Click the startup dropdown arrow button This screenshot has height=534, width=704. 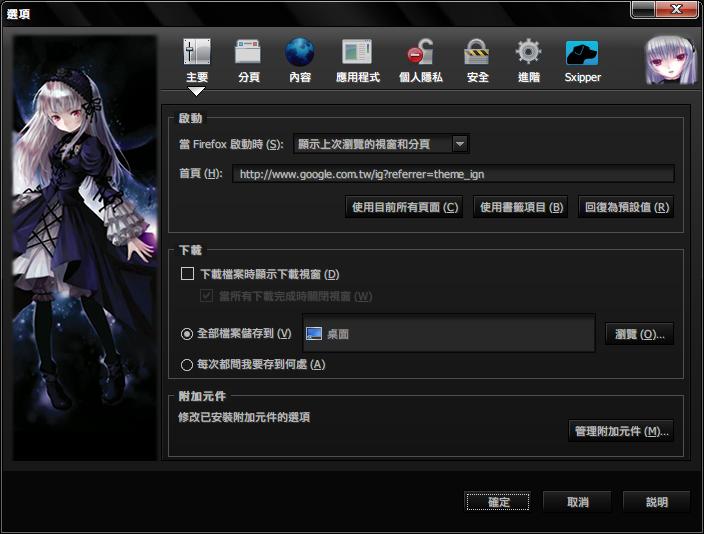459,144
